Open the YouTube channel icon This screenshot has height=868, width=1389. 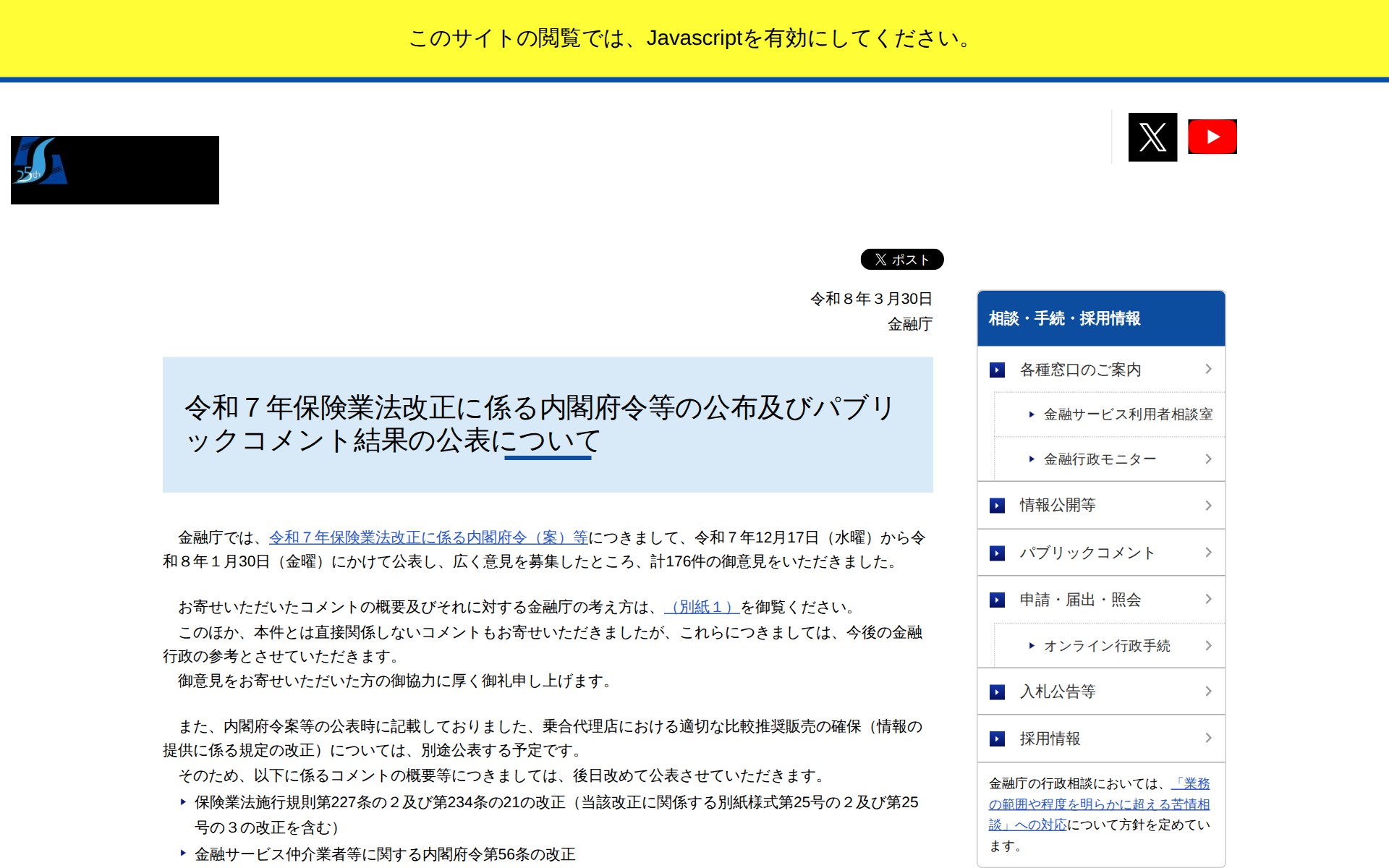click(x=1212, y=137)
